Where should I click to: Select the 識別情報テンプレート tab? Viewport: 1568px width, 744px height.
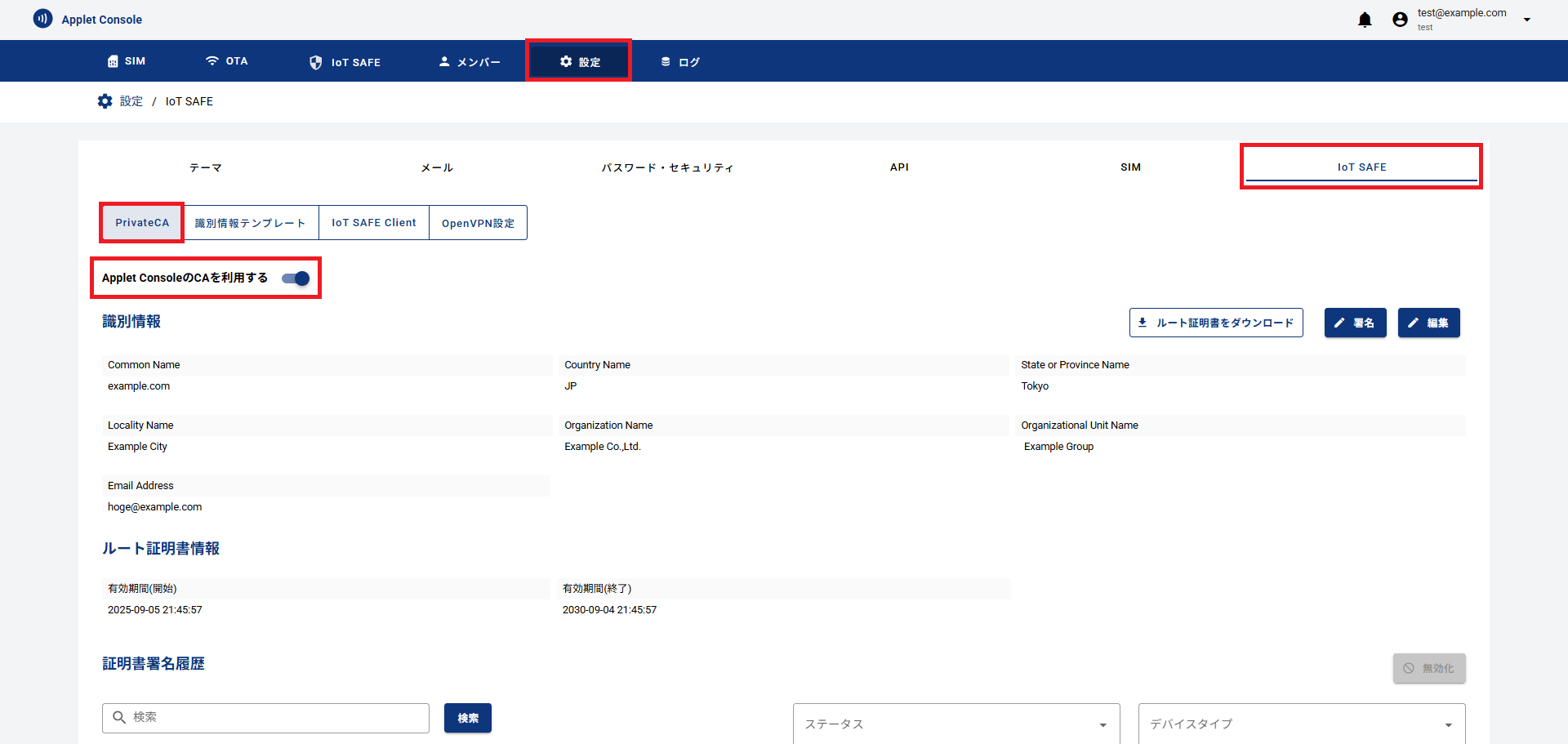click(x=250, y=223)
